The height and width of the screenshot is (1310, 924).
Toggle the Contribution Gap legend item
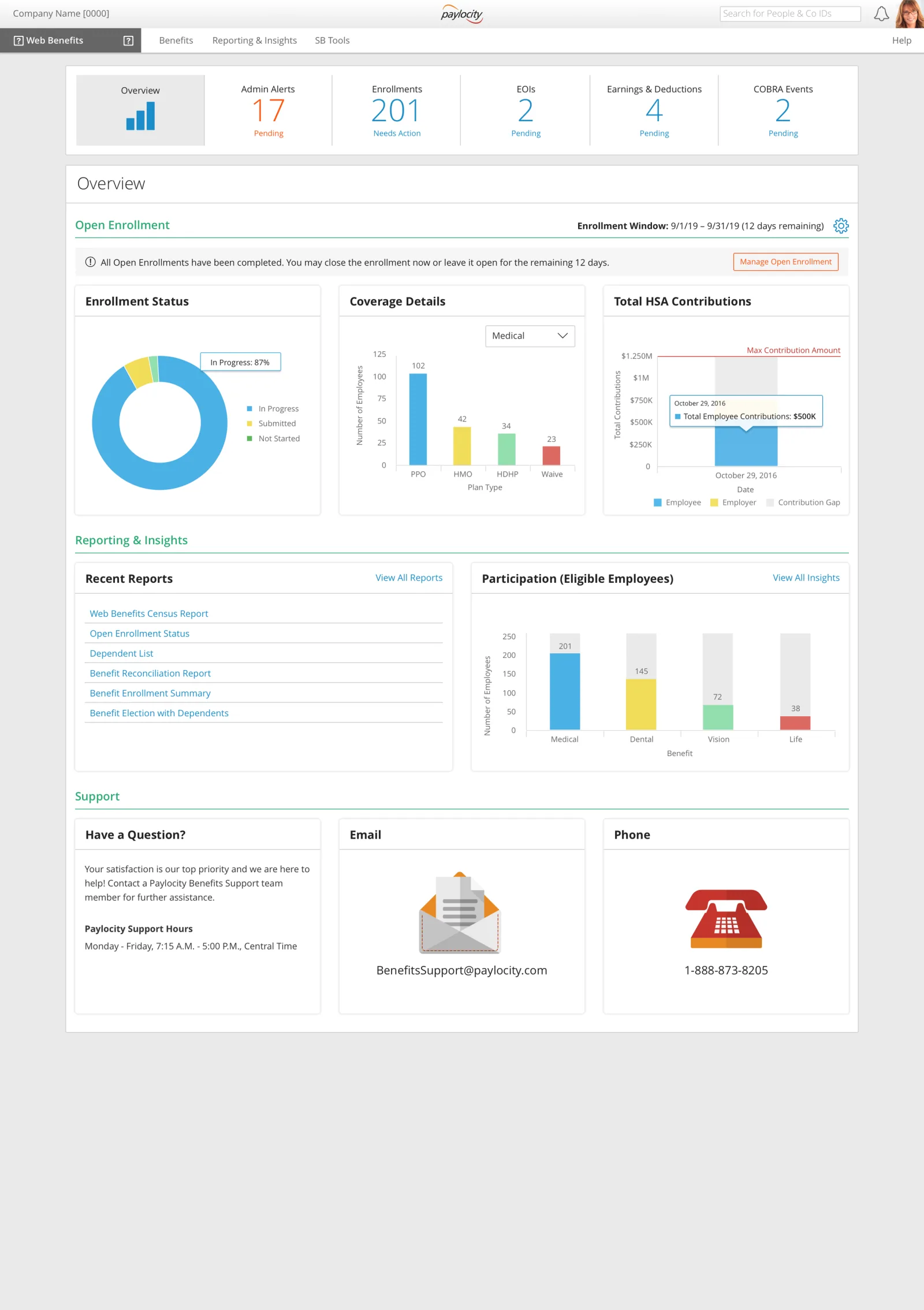point(803,503)
